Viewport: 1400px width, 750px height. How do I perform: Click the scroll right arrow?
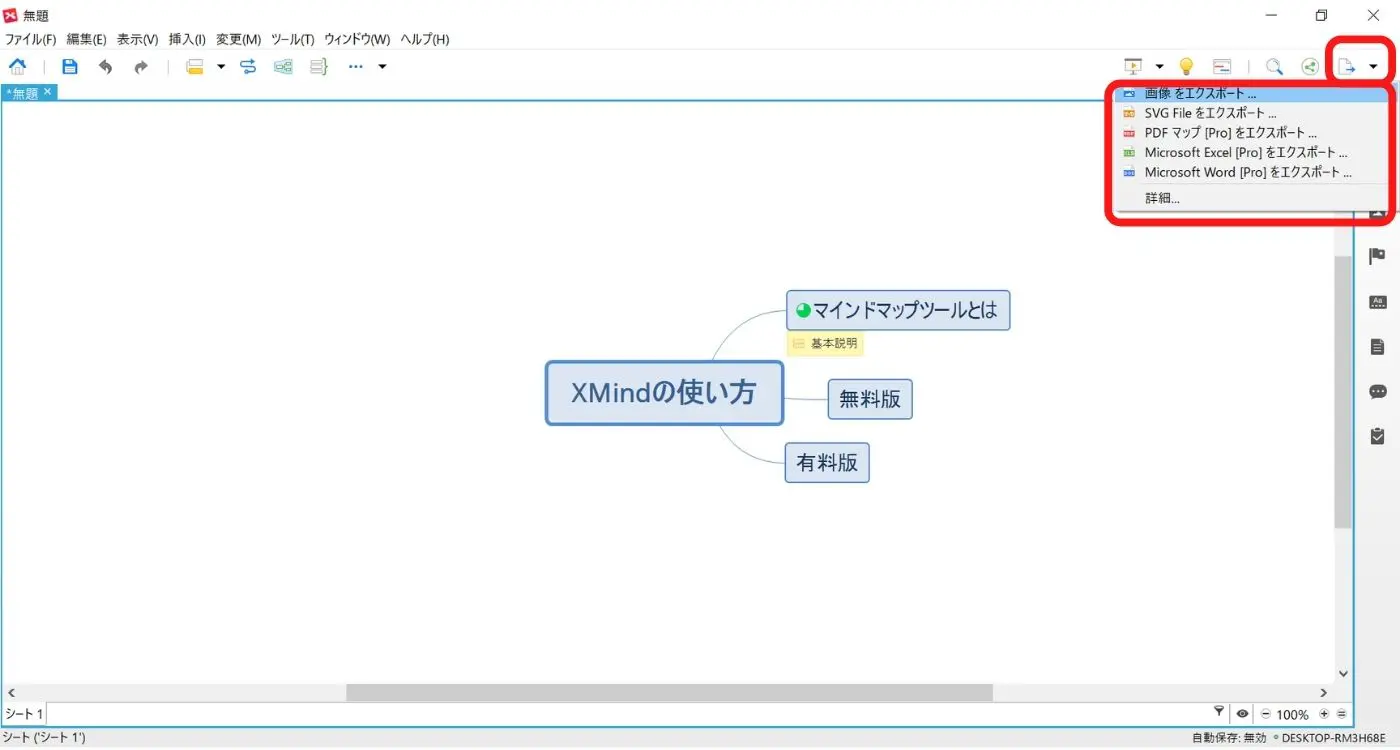coord(1324,692)
